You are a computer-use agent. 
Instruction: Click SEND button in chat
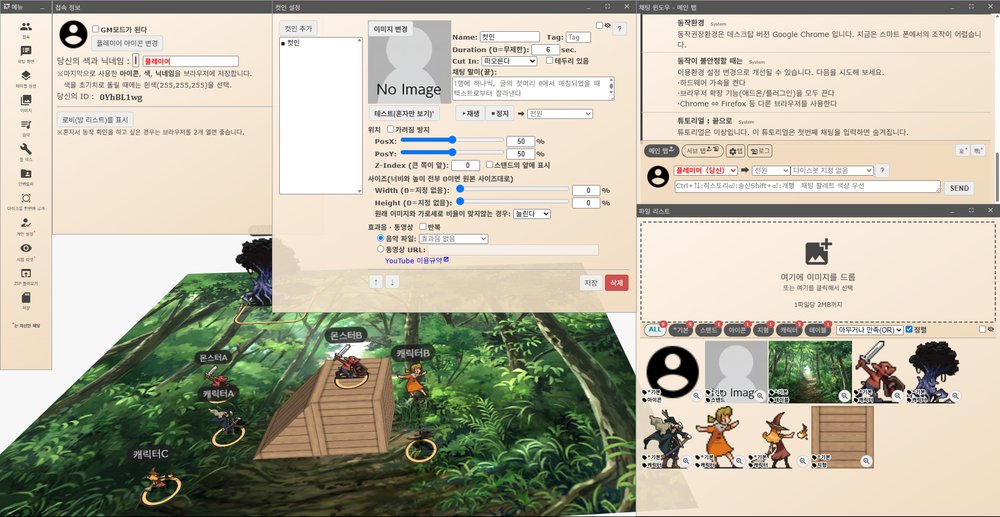click(959, 188)
